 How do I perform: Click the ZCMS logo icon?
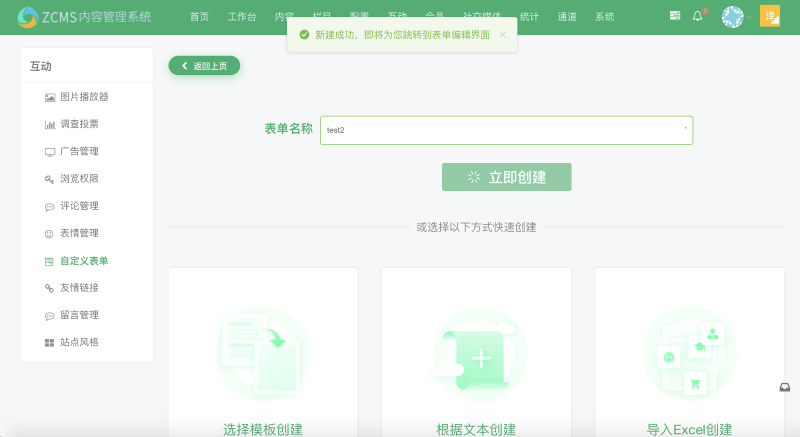(28, 17)
